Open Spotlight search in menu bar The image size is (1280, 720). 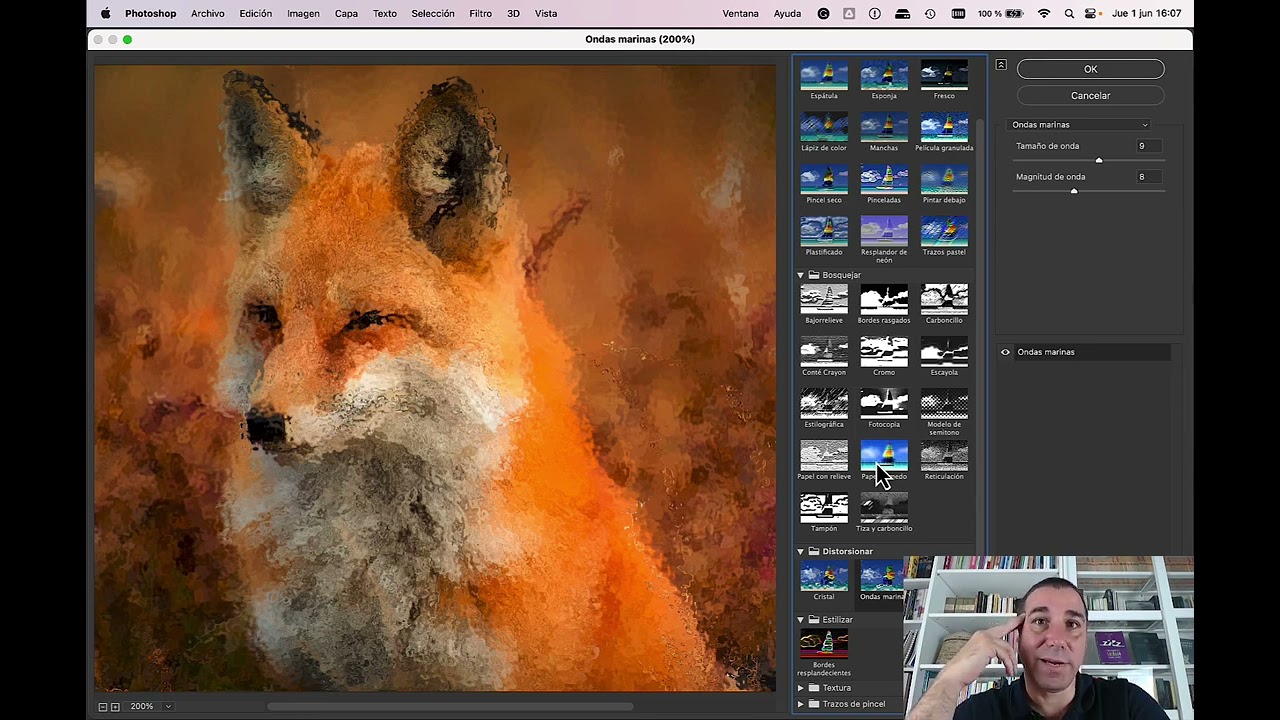tap(1069, 14)
